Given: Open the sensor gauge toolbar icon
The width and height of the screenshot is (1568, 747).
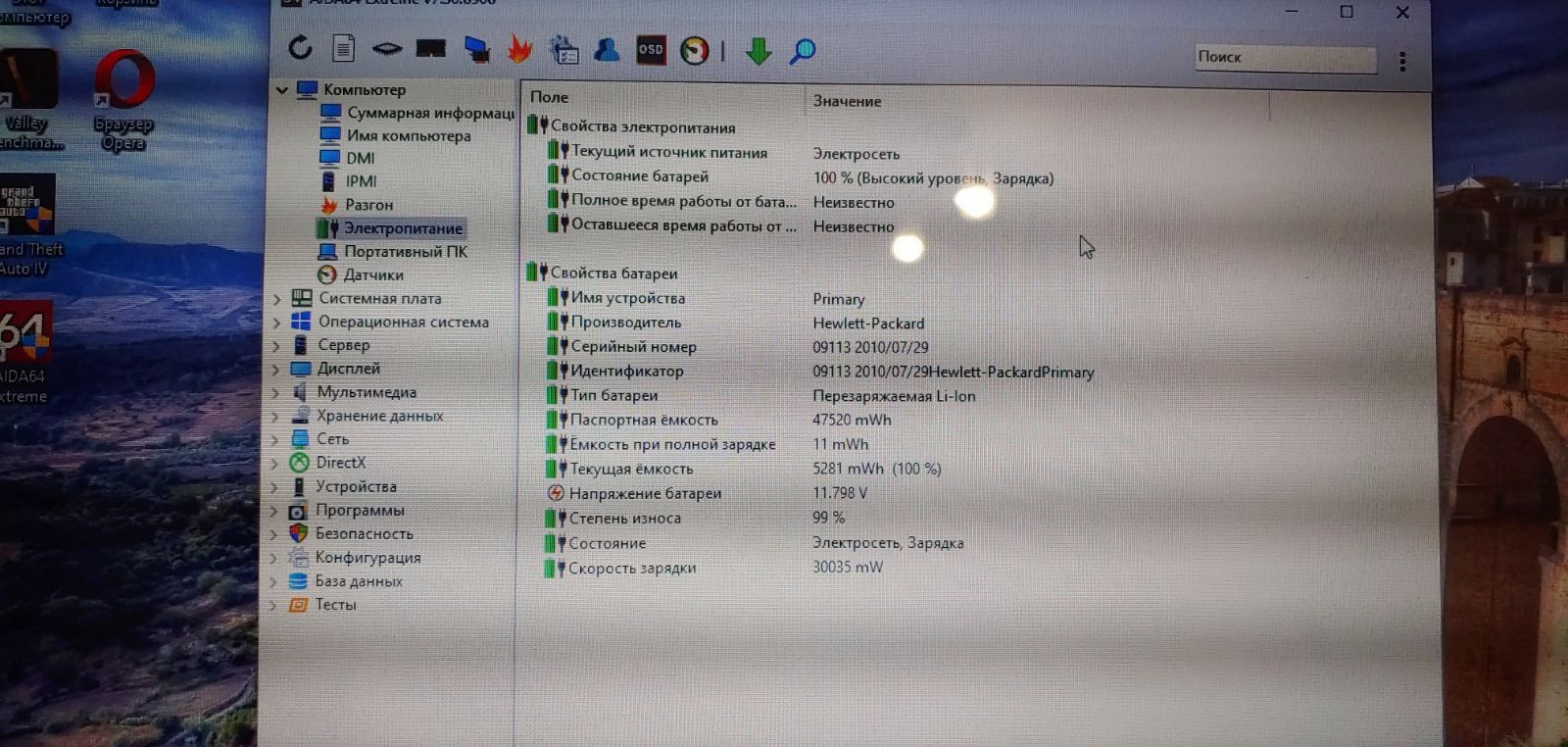Looking at the screenshot, I should tap(694, 51).
